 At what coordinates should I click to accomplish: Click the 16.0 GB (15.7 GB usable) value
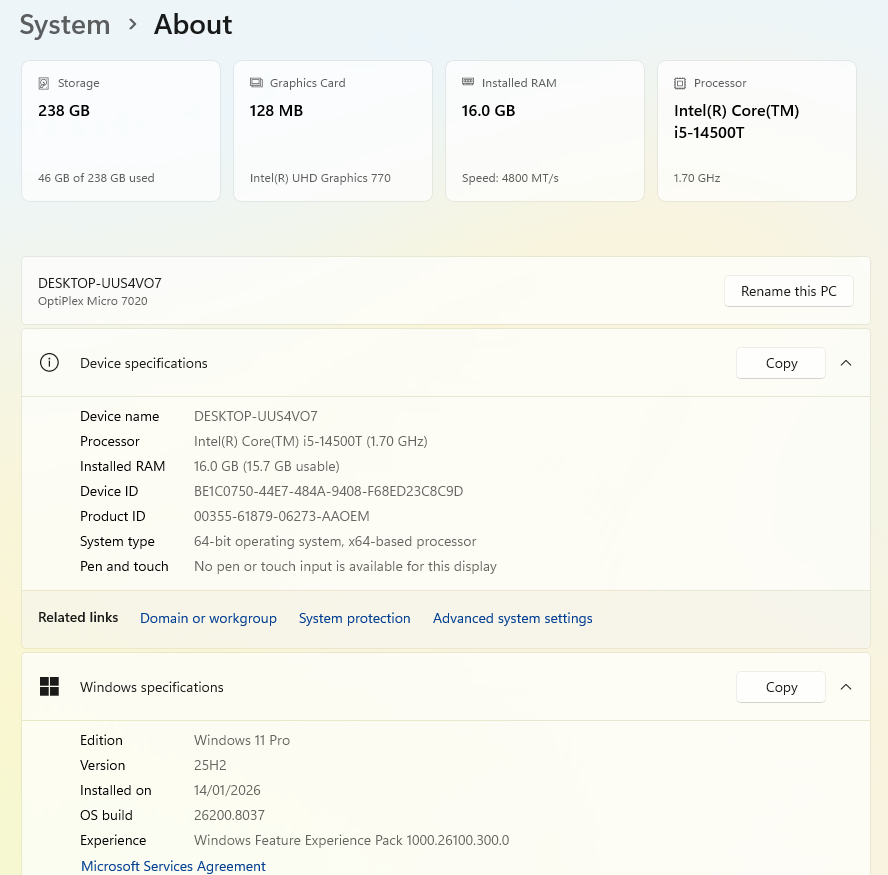click(x=267, y=466)
